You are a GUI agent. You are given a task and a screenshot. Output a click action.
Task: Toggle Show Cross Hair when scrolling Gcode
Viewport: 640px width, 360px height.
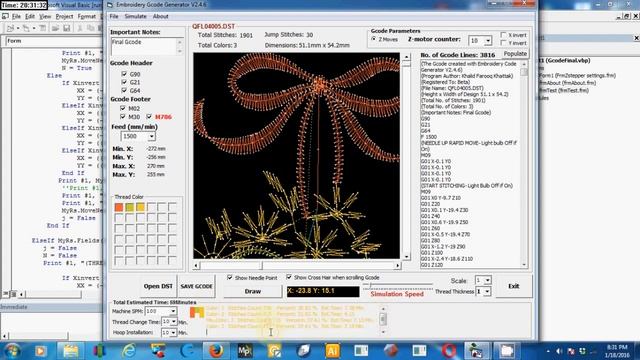tap(289, 277)
